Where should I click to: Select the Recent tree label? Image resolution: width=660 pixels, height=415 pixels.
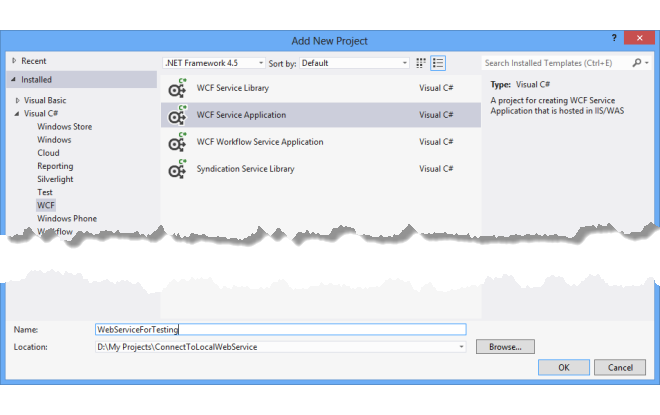34,61
